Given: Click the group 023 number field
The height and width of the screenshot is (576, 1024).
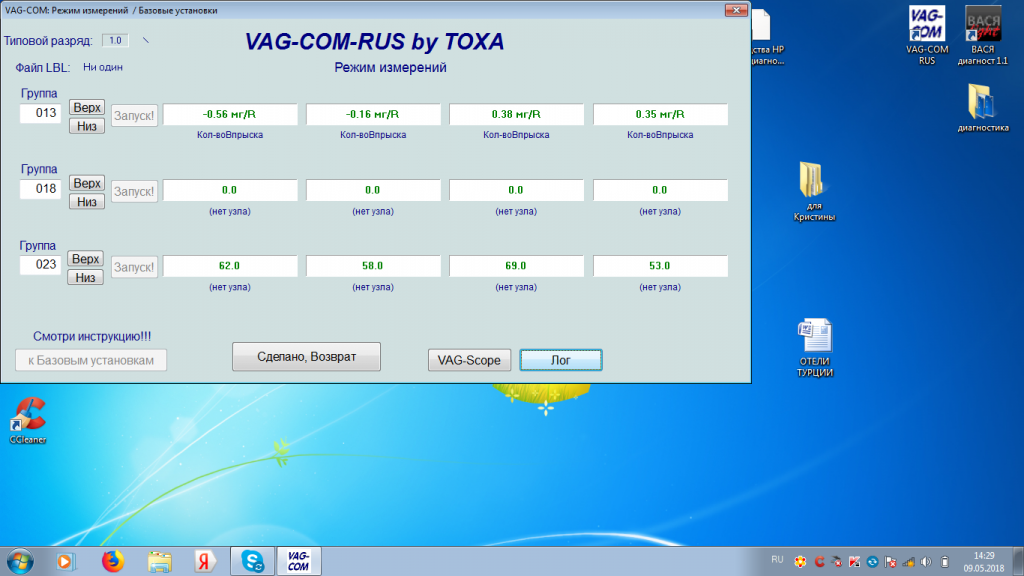Looking at the screenshot, I should (42, 266).
